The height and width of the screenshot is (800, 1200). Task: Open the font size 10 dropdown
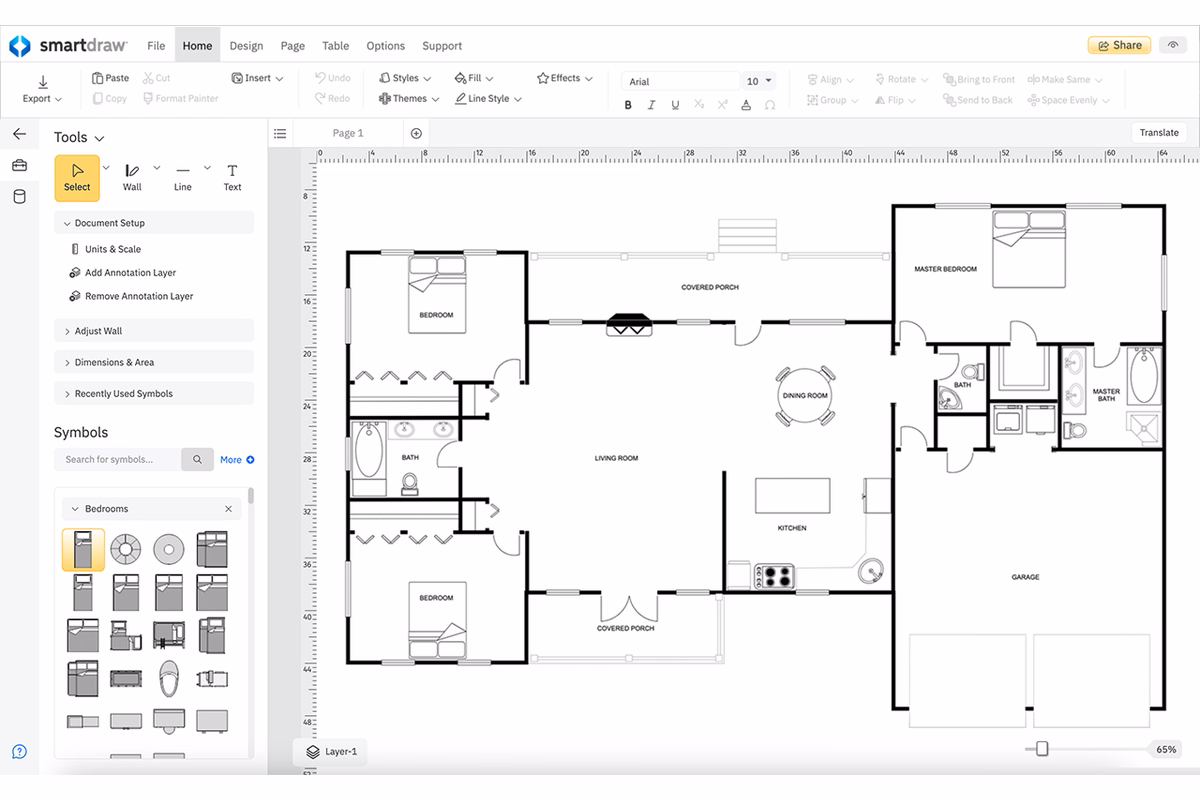(x=759, y=81)
